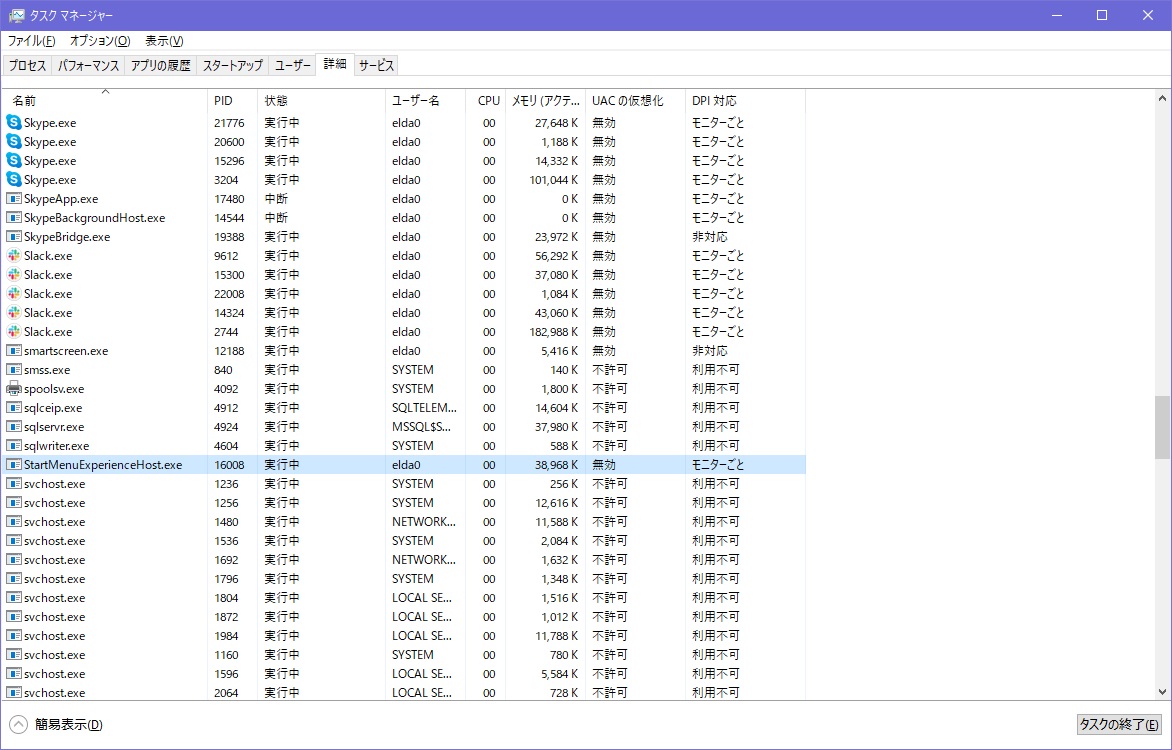
Task: Switch to the プロセス tab
Action: click(28, 65)
